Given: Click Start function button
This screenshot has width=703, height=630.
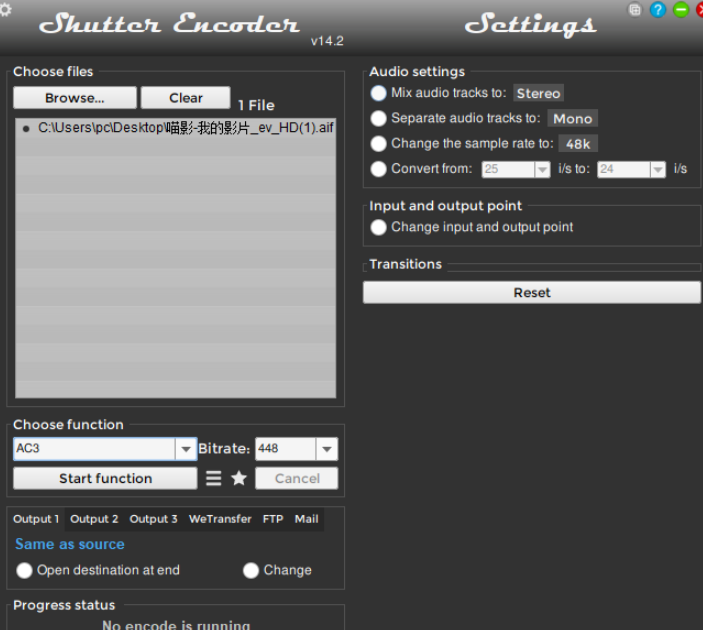Looking at the screenshot, I should pos(105,478).
